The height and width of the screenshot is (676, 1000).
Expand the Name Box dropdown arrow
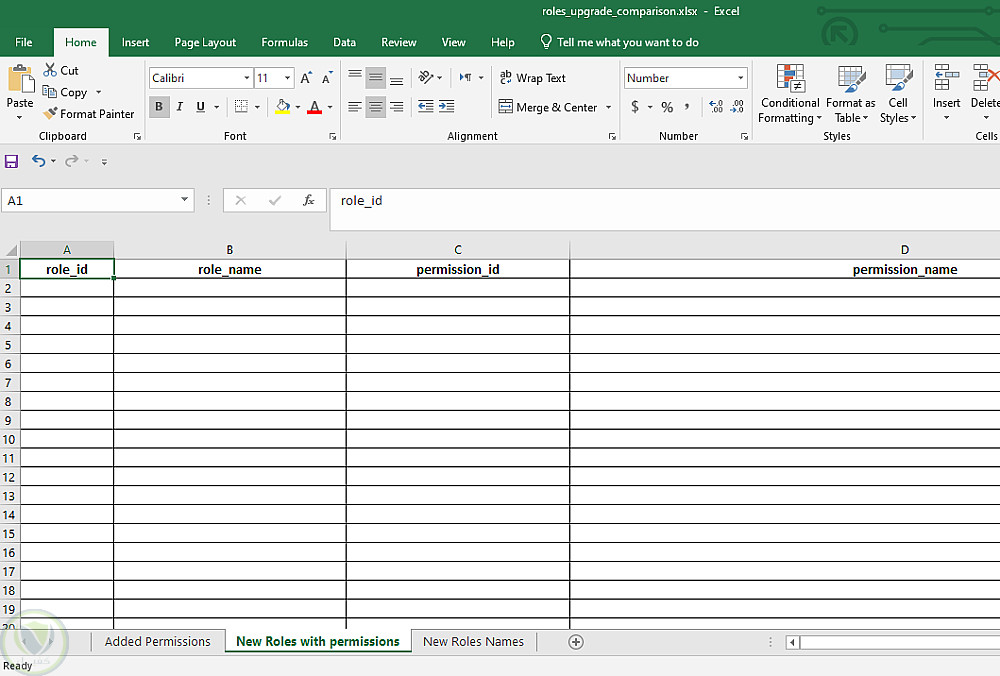click(185, 200)
